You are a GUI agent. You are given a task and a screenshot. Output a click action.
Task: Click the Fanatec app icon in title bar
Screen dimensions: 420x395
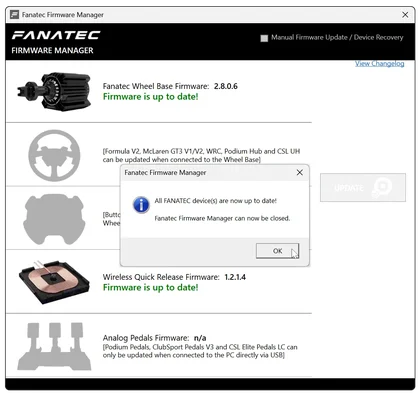point(14,15)
